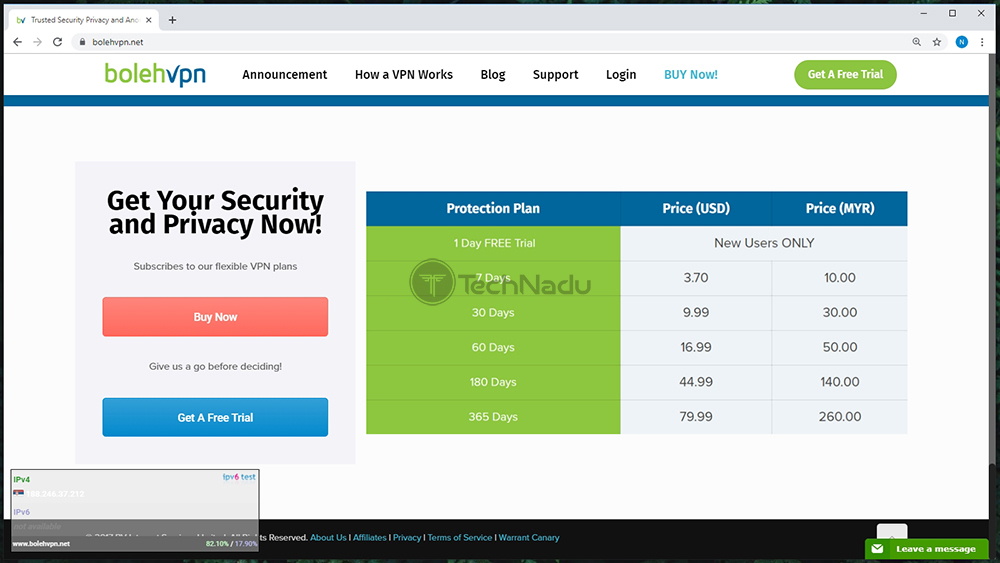Viewport: 1000px width, 563px height.
Task: Open a new browser tab
Action: pos(172,20)
